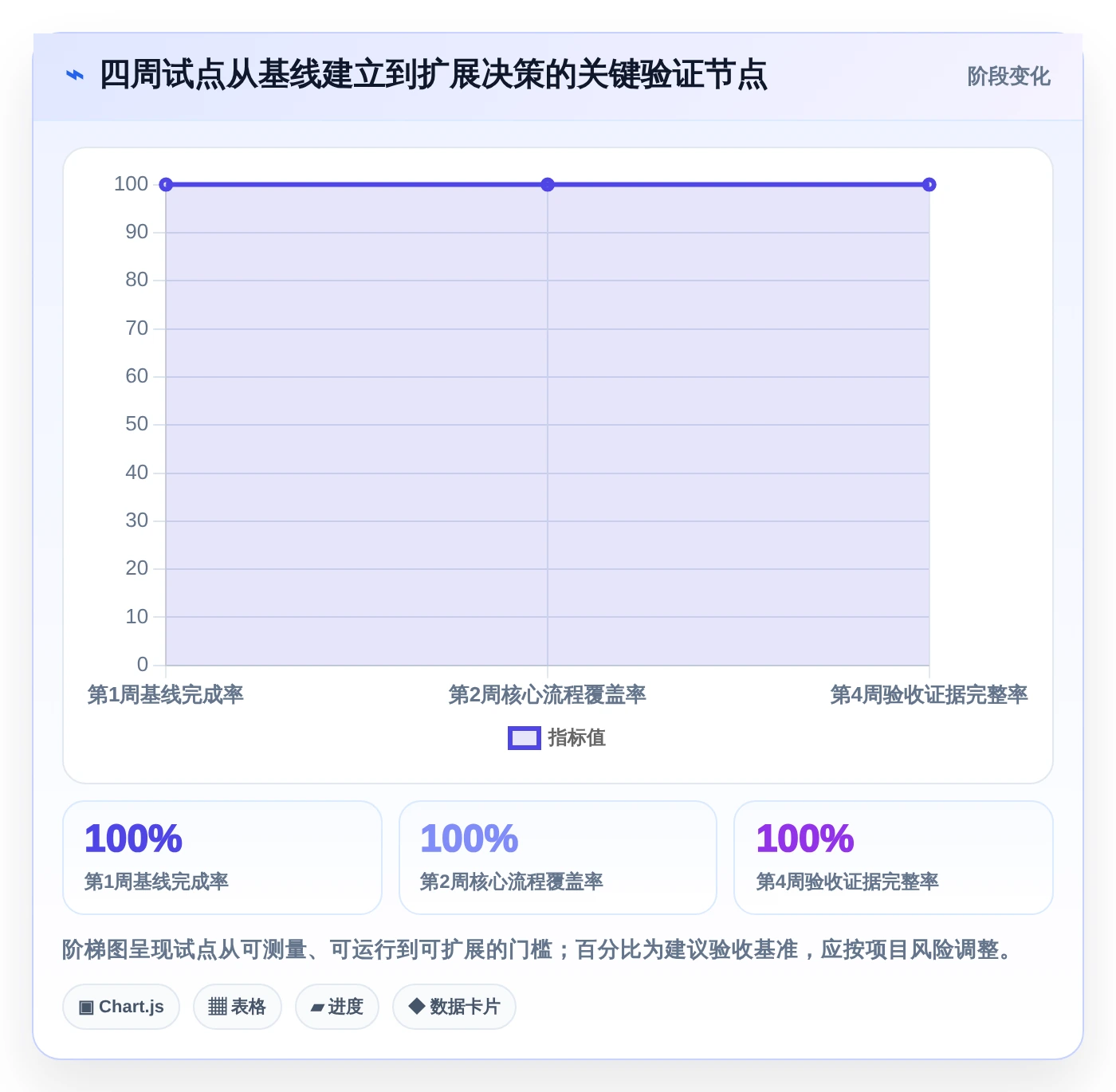Click the y-axis value 0
Screen dimensions: 1116x1092
[143, 665]
